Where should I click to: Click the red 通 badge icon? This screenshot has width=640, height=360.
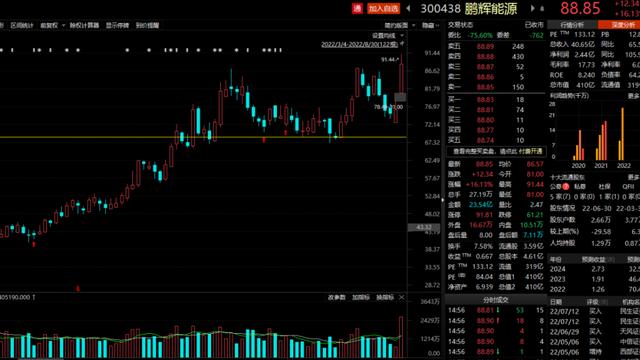[357, 8]
